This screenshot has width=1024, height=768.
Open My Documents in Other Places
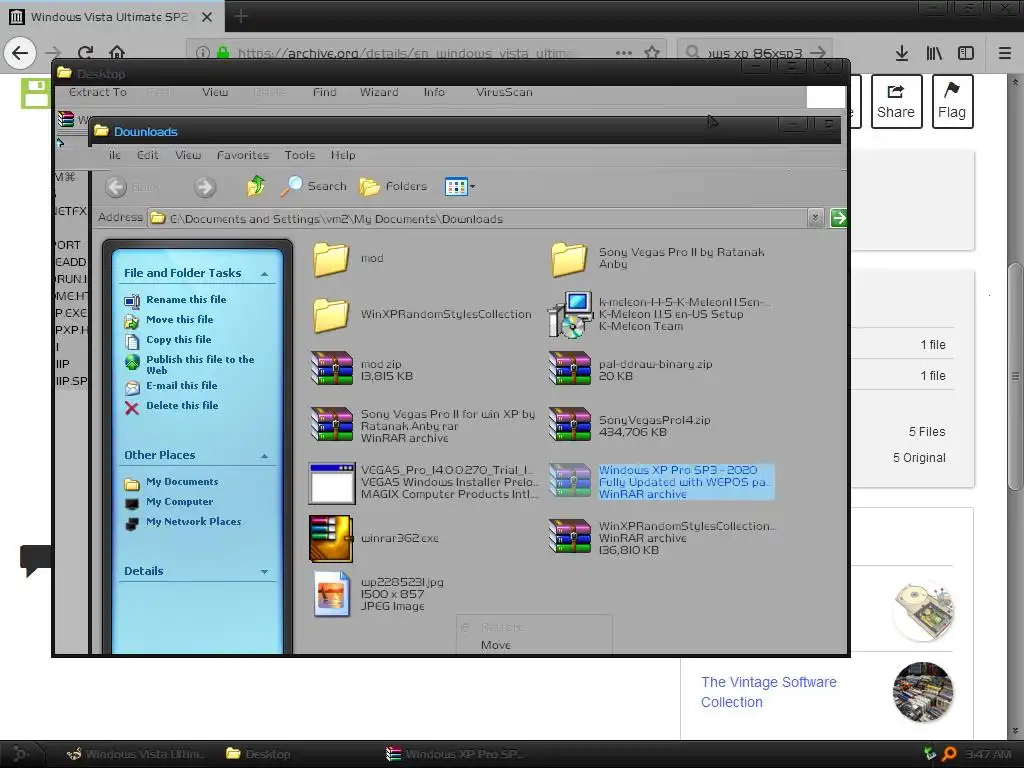182,481
